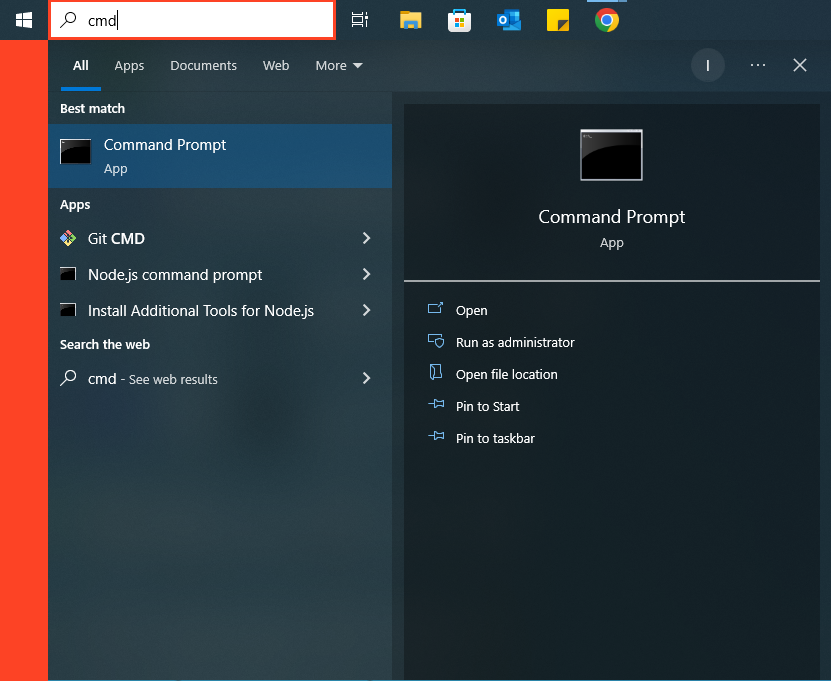Click the Open file location folder icon
Viewport: 831px width, 681px height.
point(436,372)
